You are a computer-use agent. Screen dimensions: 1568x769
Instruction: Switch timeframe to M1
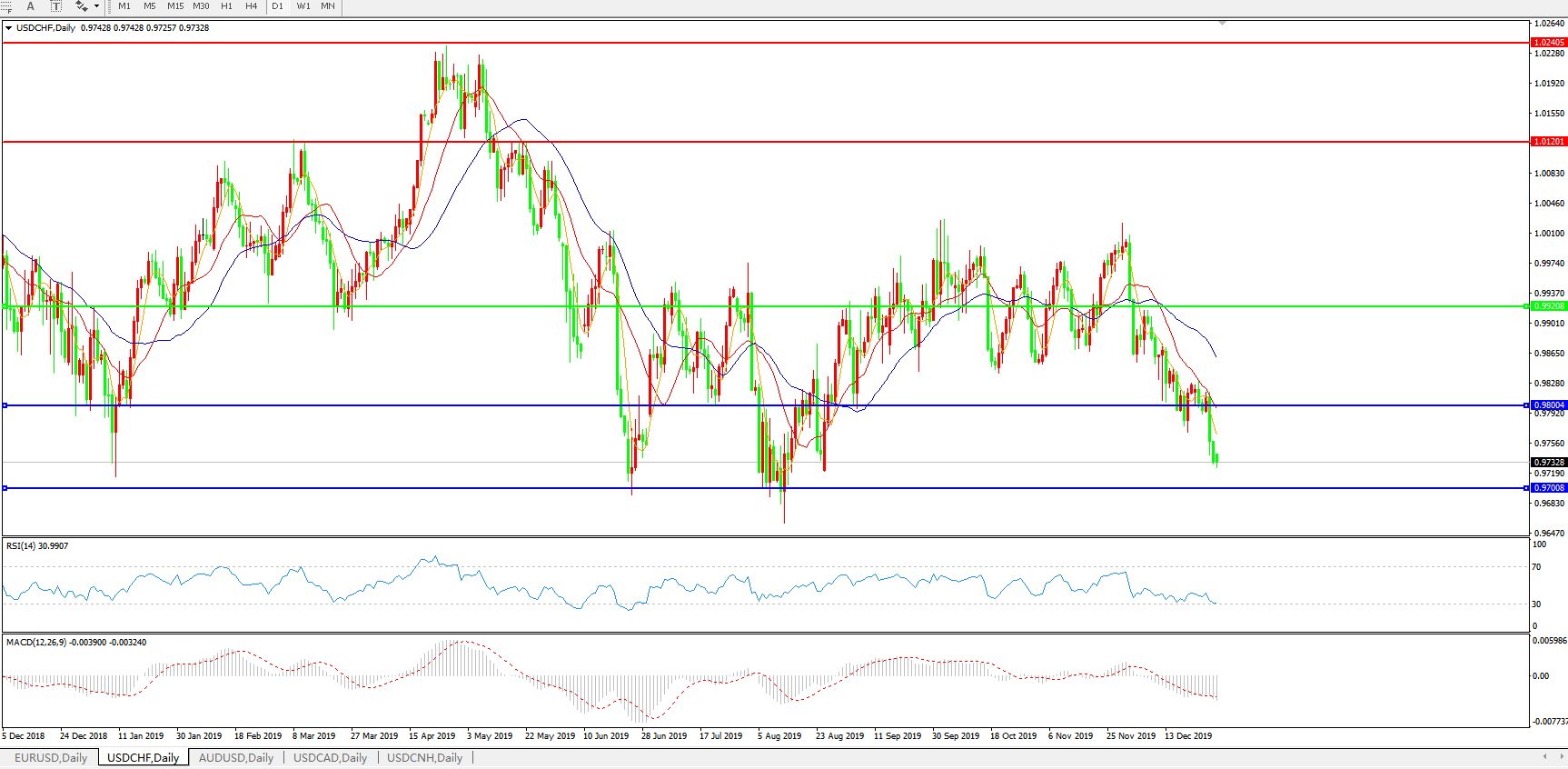pos(124,6)
